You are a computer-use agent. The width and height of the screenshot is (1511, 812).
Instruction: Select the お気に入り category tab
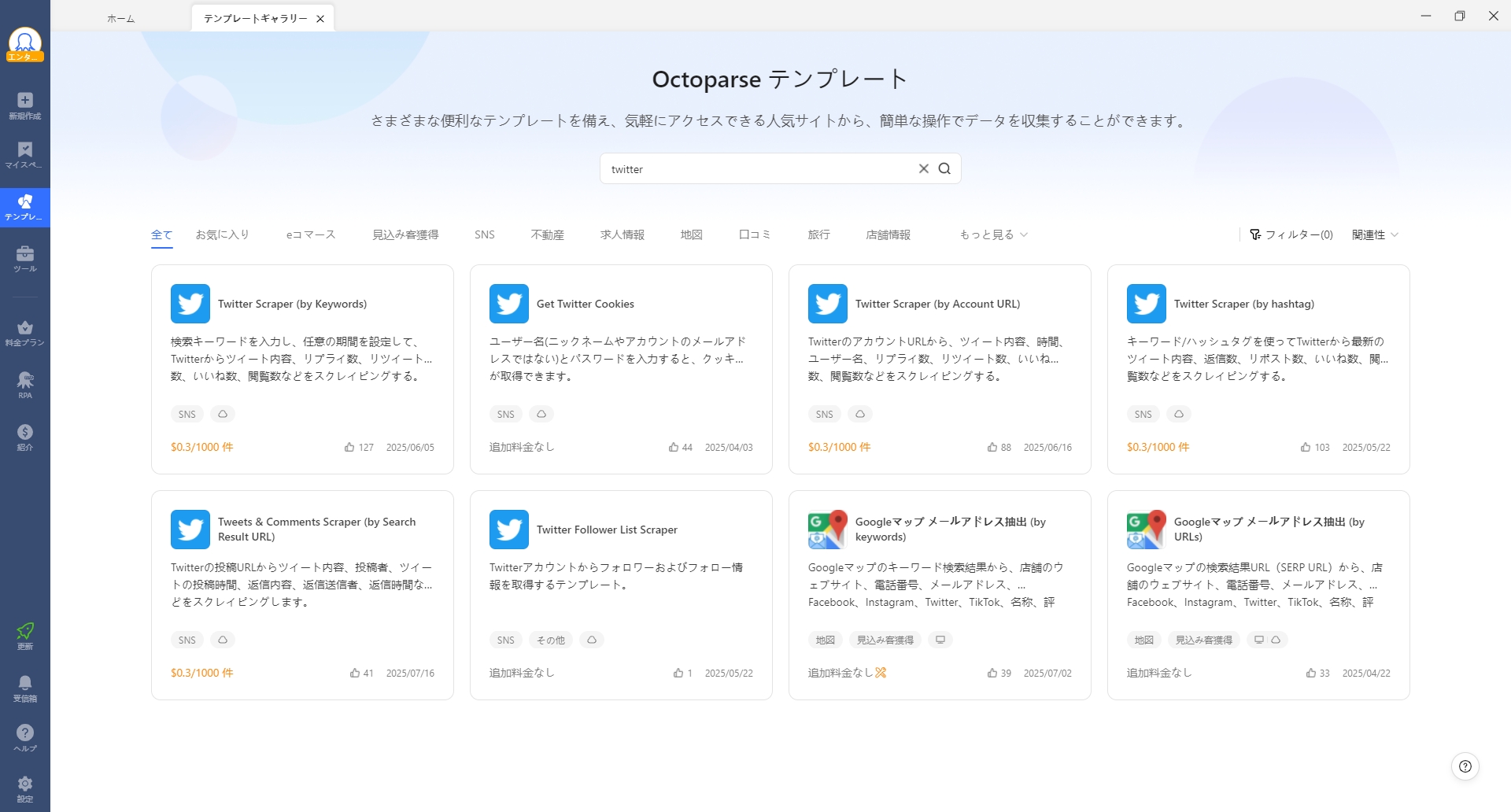pyautogui.click(x=222, y=234)
